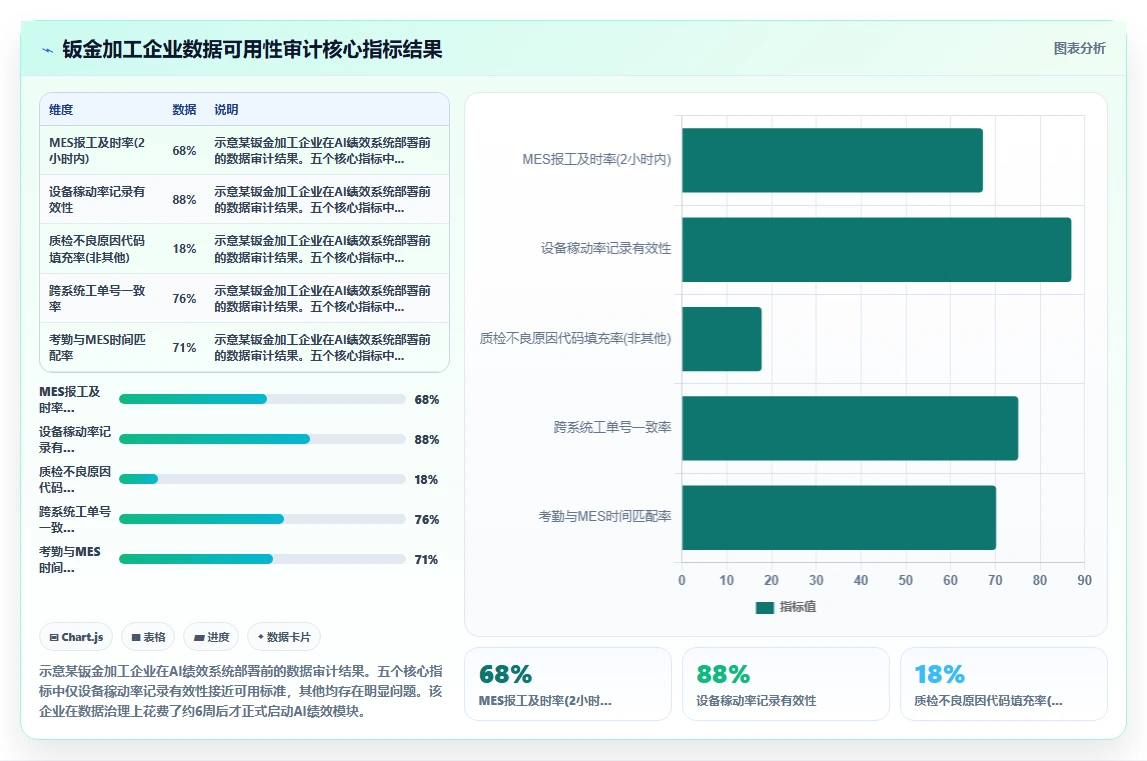Click the 71% label beside progress bar
This screenshot has height=761, width=1147.
click(426, 560)
